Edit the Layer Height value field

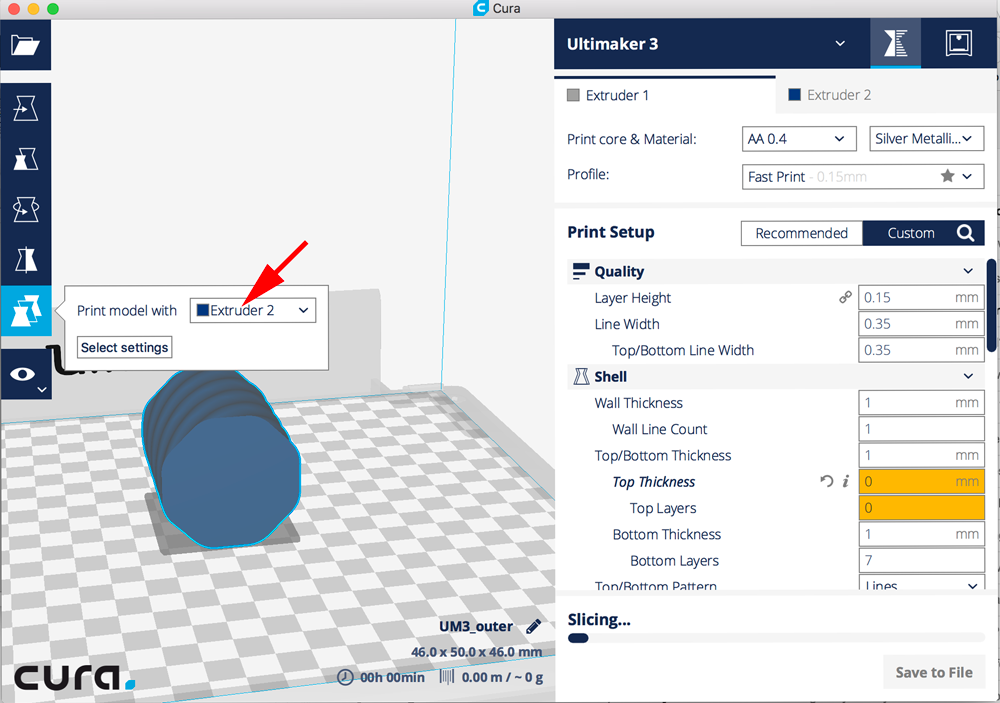(x=921, y=298)
